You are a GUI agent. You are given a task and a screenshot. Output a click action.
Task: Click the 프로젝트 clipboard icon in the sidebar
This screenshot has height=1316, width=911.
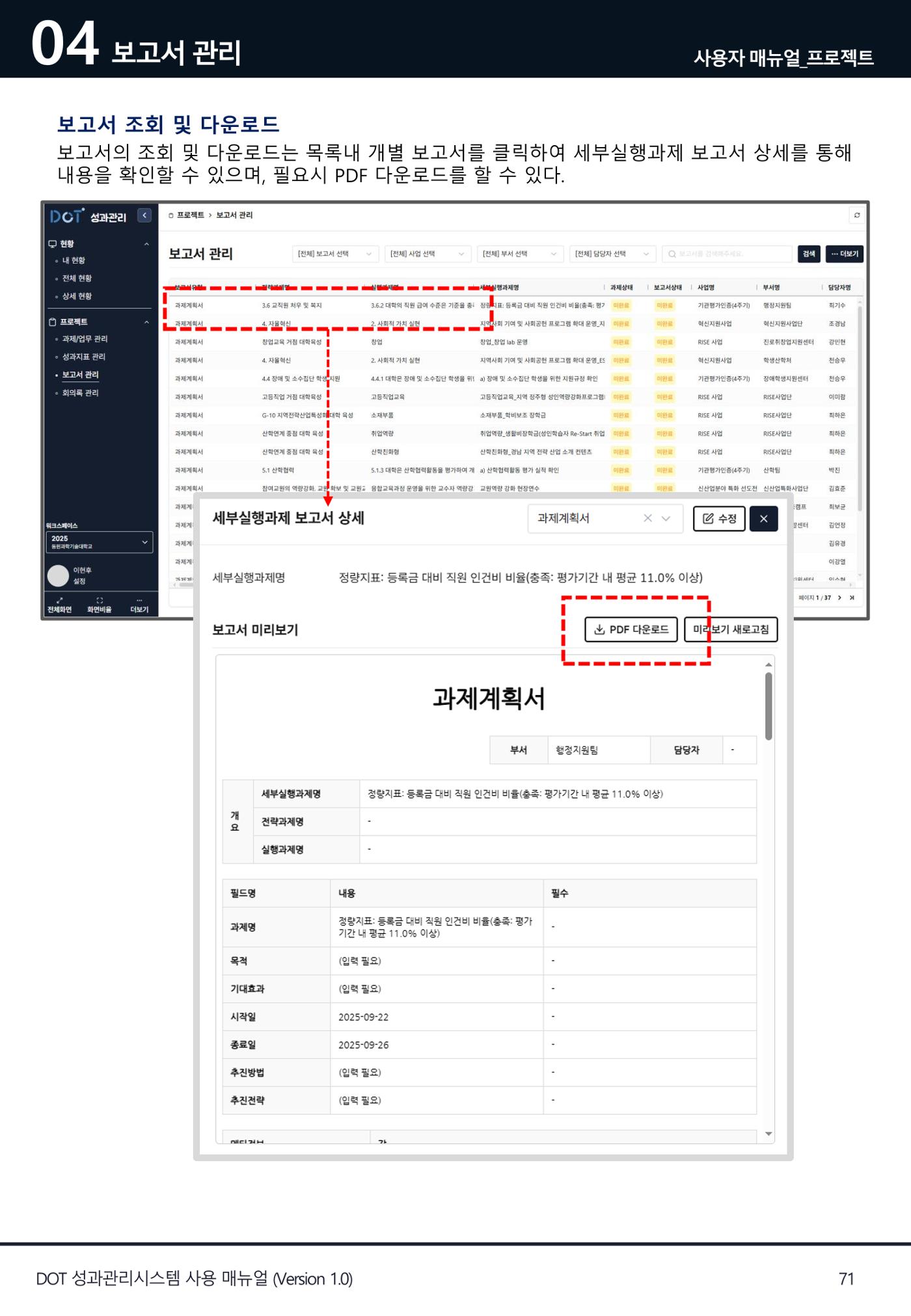pyautogui.click(x=52, y=322)
